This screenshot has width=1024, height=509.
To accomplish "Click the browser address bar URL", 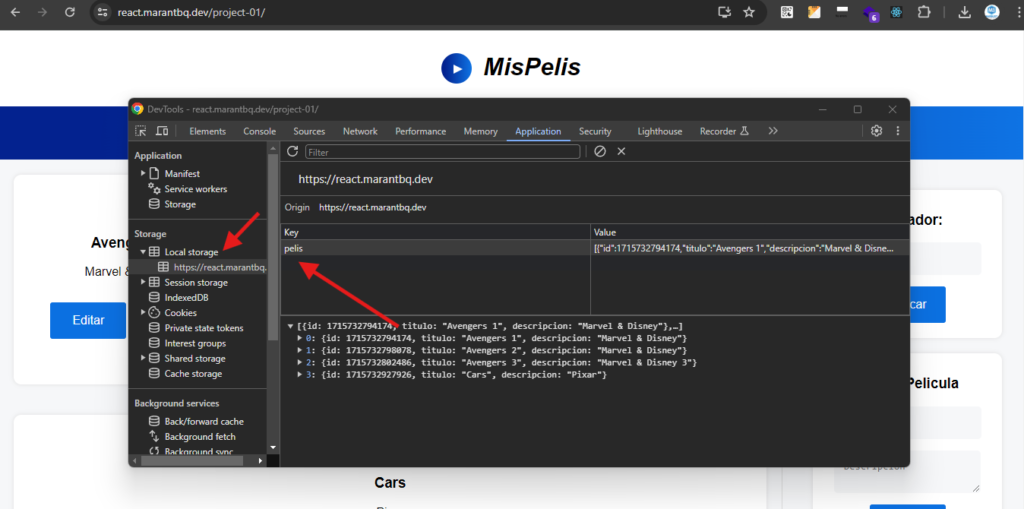I will [x=191, y=12].
